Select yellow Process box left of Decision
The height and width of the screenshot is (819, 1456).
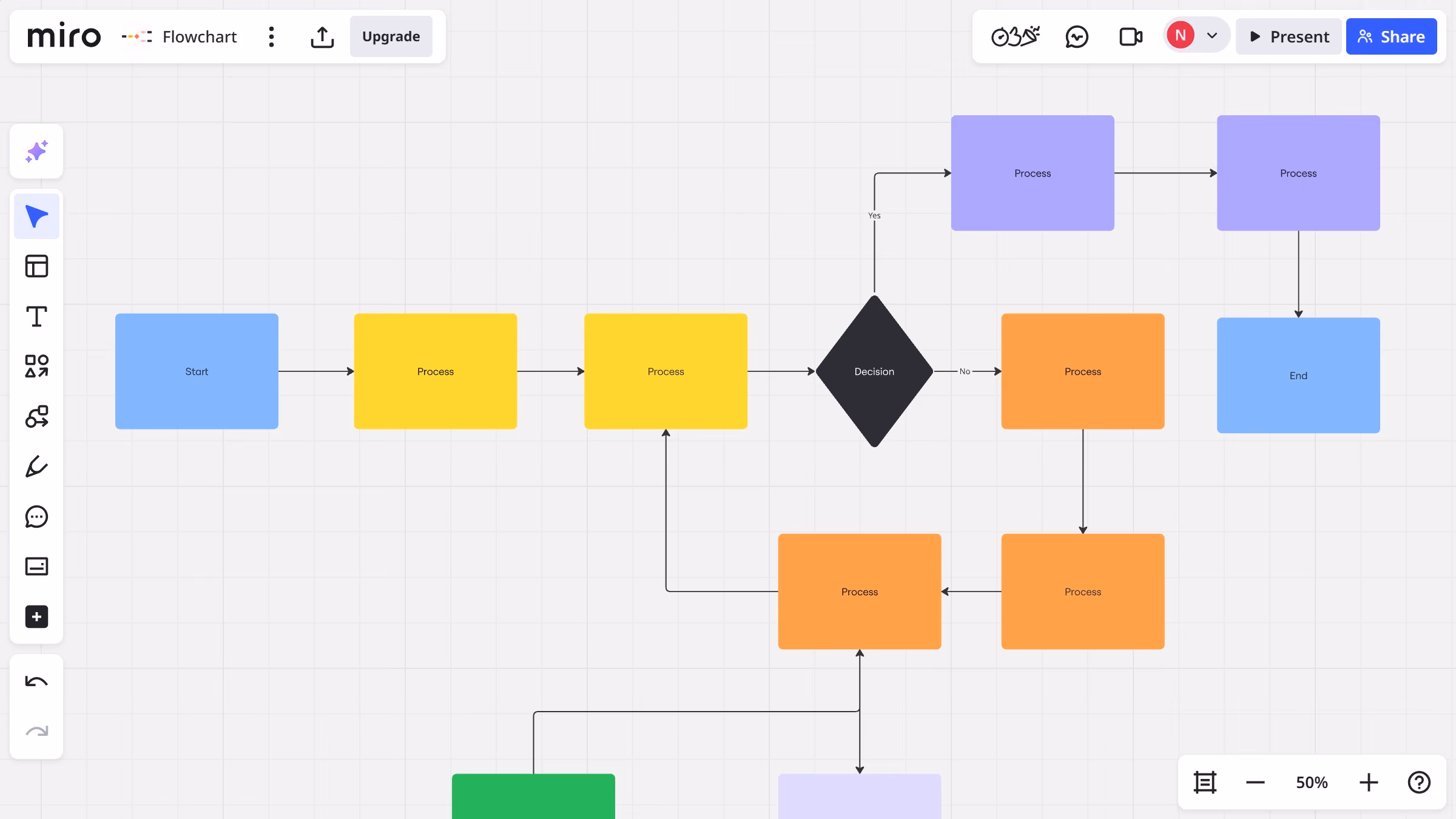click(666, 371)
